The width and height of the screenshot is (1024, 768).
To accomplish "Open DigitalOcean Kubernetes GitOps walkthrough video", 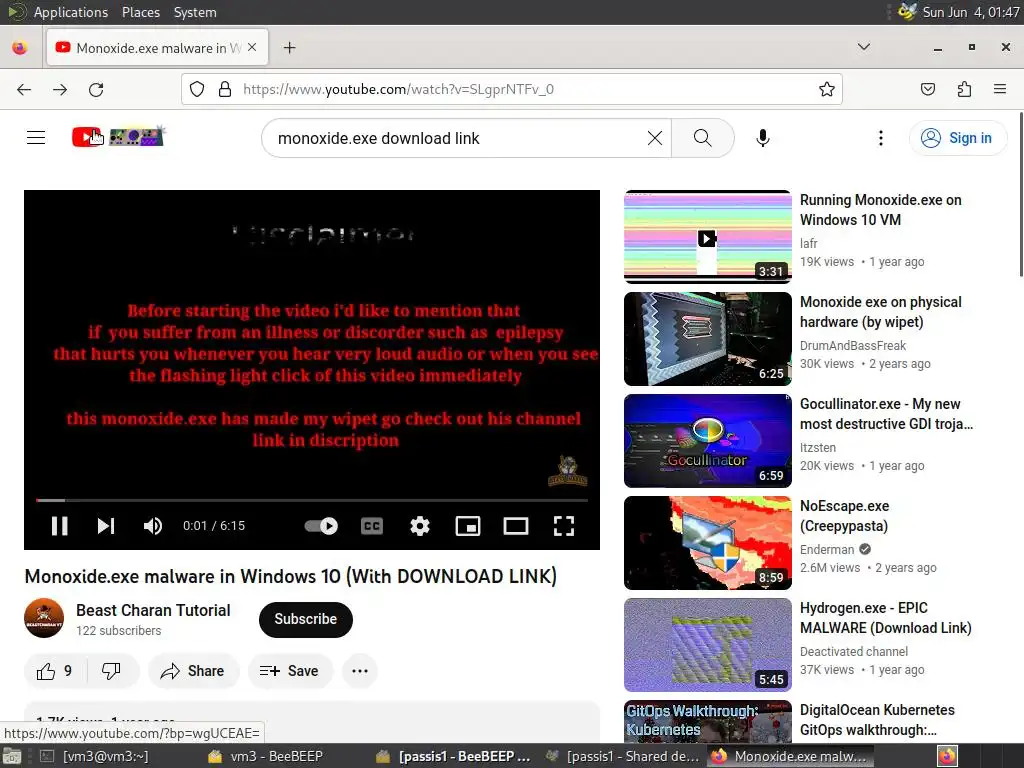I will [877, 720].
